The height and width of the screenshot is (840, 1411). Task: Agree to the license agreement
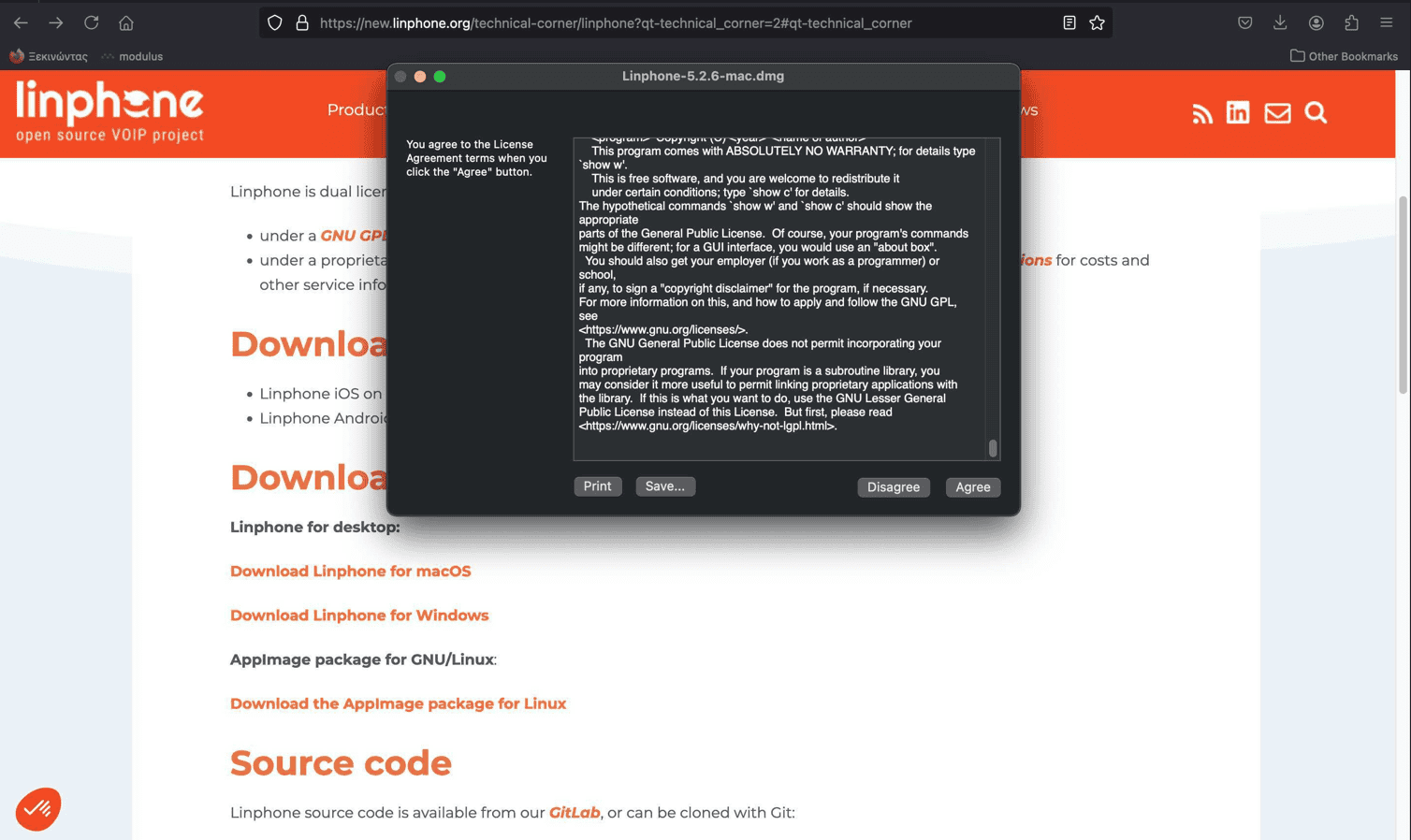[x=972, y=487]
